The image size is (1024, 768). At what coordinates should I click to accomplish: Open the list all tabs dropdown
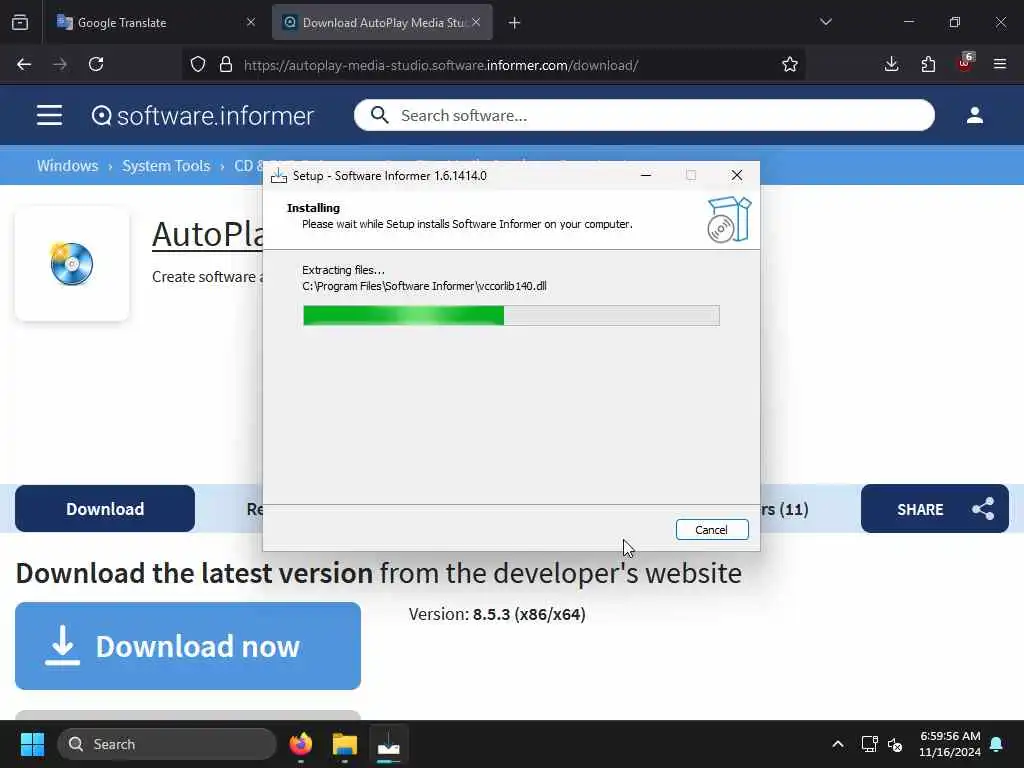(825, 22)
